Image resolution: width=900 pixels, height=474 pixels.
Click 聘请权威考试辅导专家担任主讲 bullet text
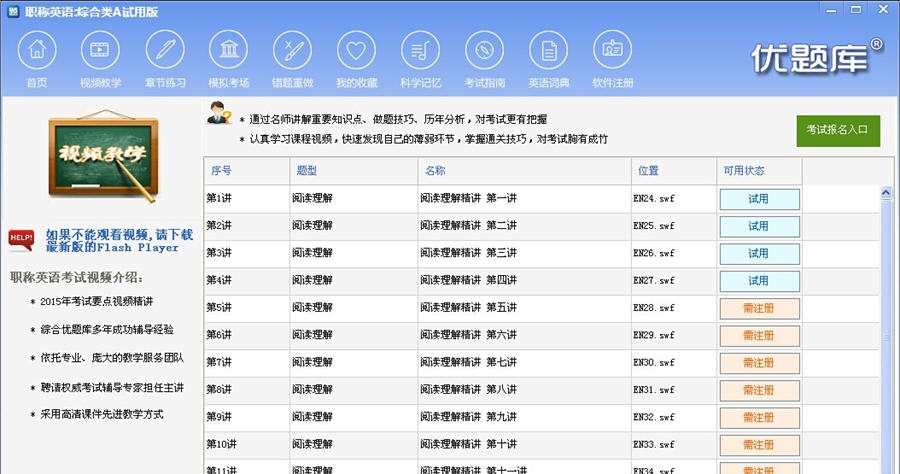[x=112, y=388]
